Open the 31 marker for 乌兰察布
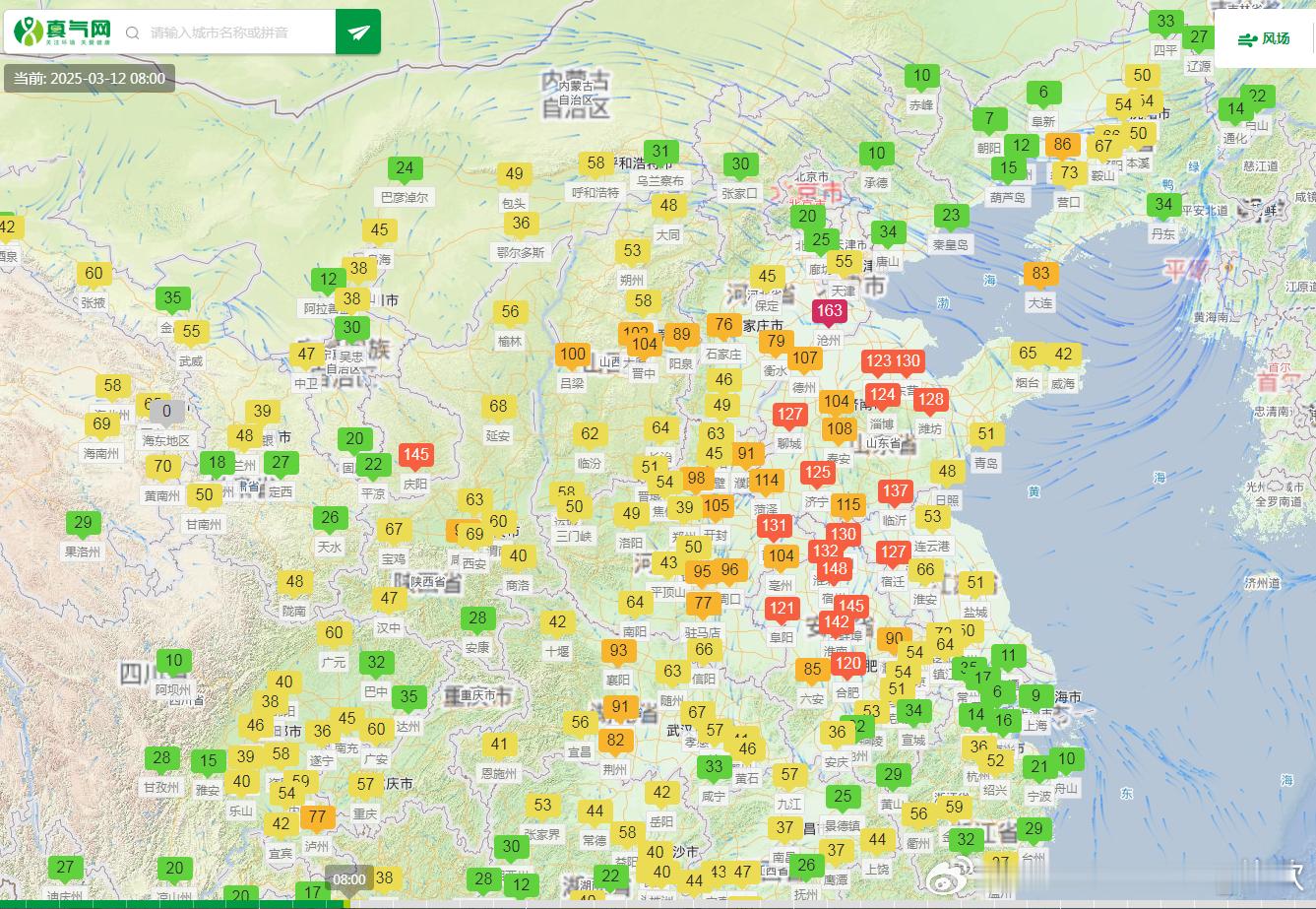1316x909 pixels. pyautogui.click(x=661, y=154)
